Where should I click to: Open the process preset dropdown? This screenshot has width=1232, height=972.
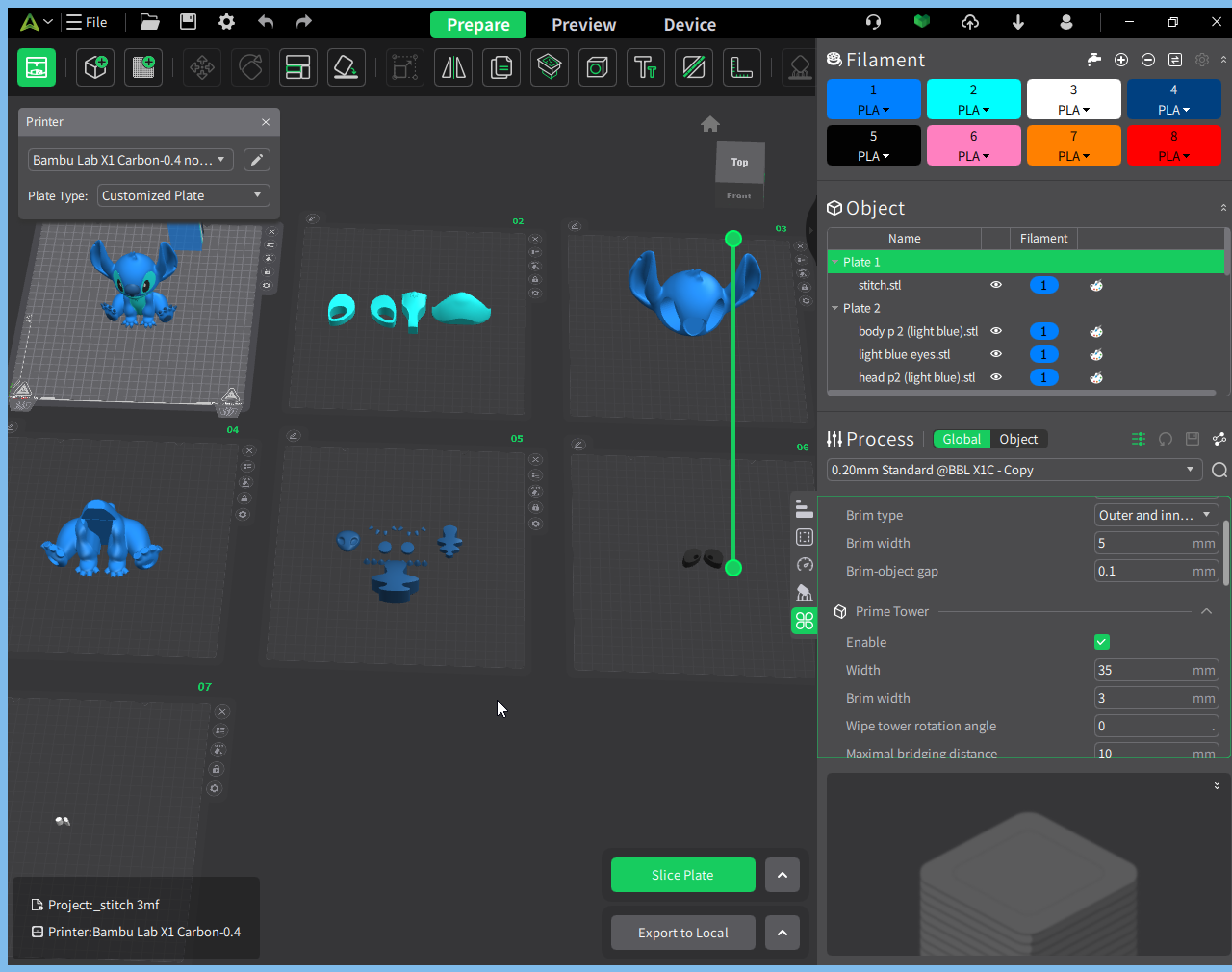coord(1014,471)
